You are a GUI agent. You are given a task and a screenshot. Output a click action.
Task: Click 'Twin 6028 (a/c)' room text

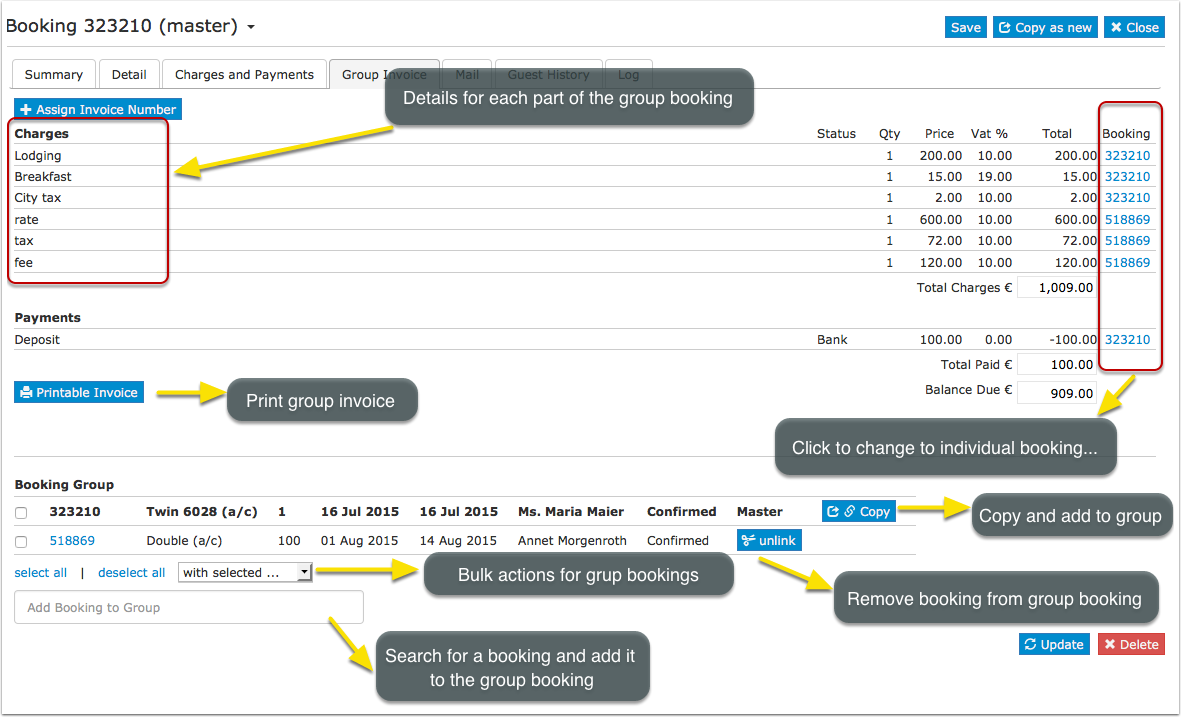[202, 512]
